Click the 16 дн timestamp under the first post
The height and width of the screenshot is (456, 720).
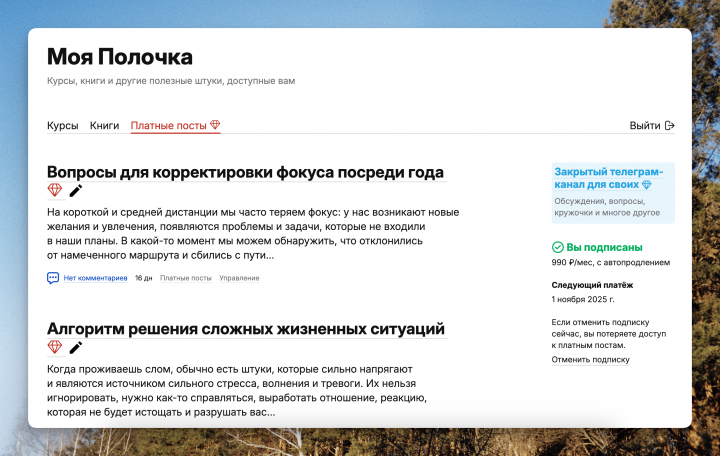pos(143,278)
